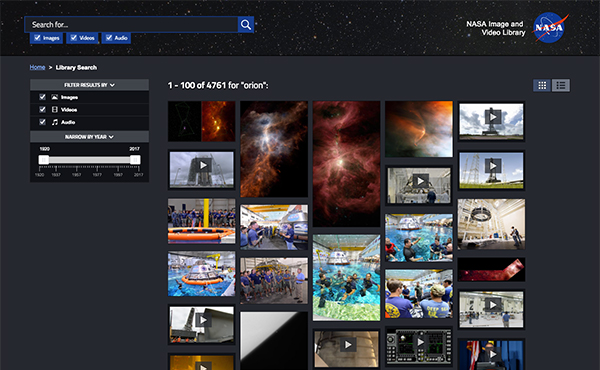Click the right year slider handle at 2017

click(x=135, y=160)
